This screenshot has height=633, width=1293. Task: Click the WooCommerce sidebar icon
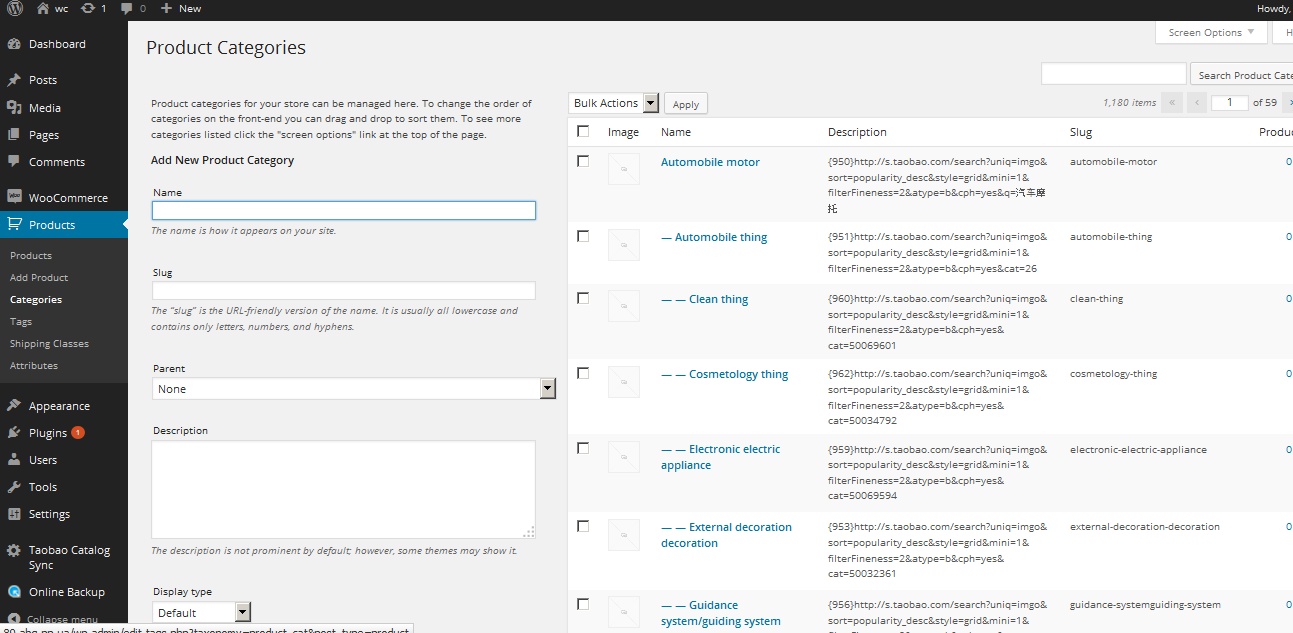click(x=14, y=198)
